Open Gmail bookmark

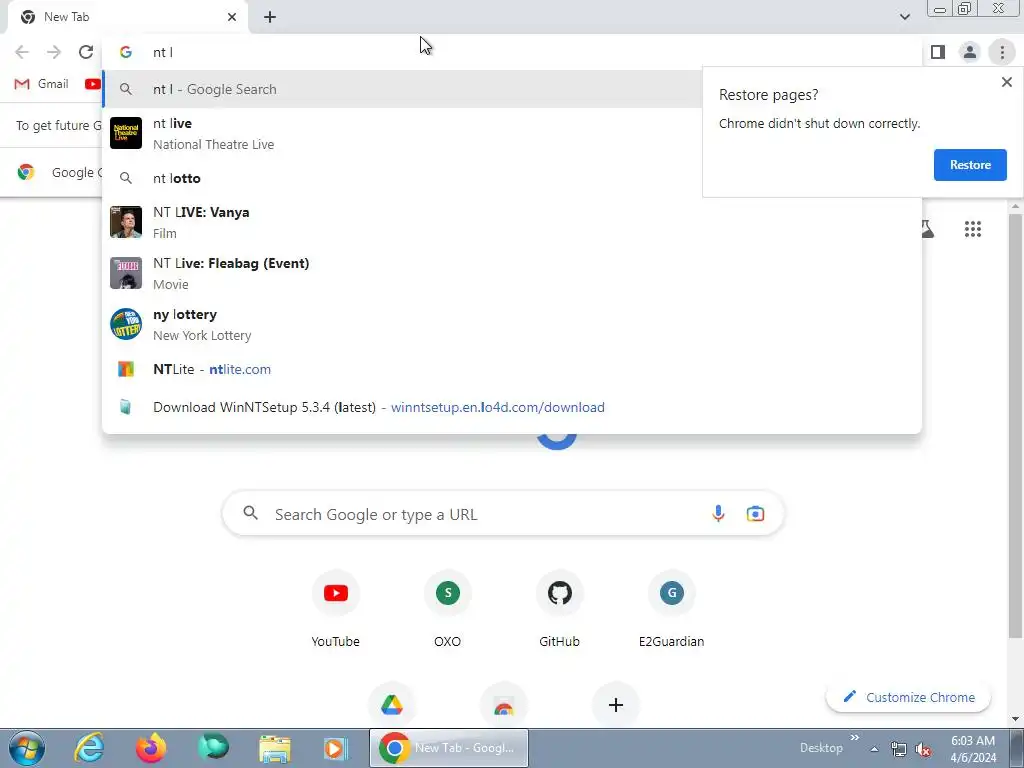(x=41, y=84)
